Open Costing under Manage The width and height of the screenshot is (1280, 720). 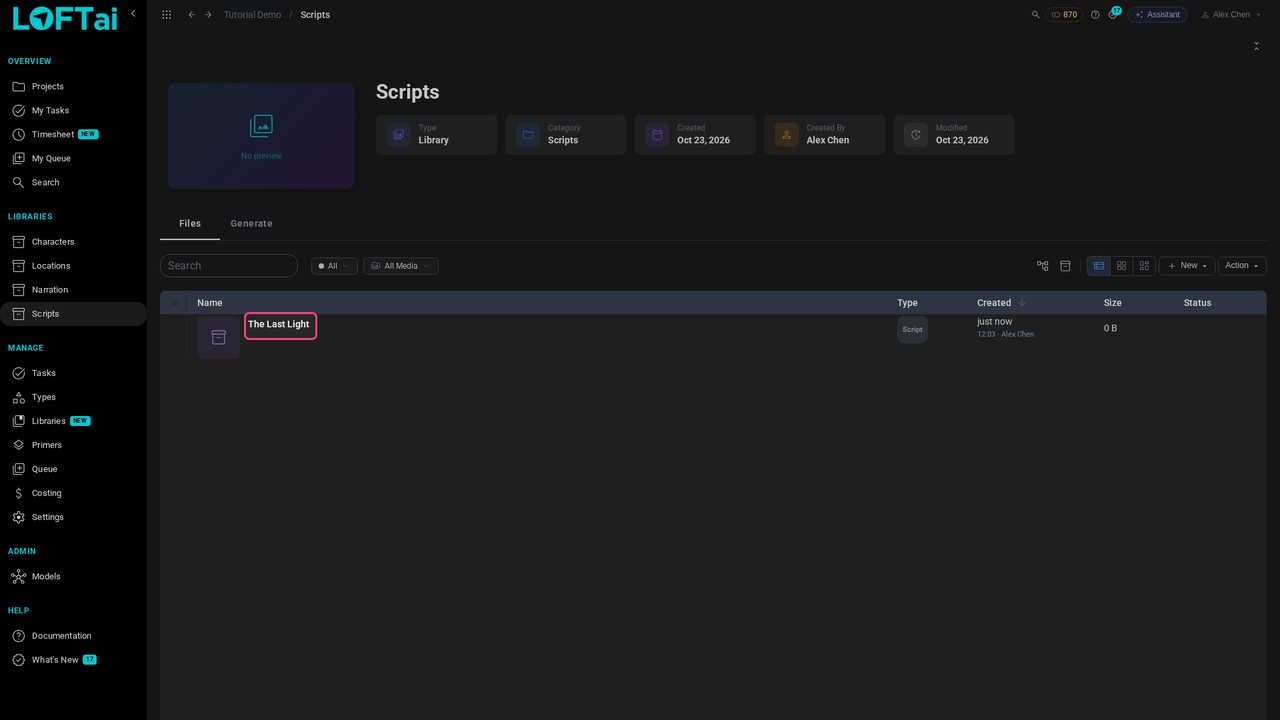click(x=73, y=493)
